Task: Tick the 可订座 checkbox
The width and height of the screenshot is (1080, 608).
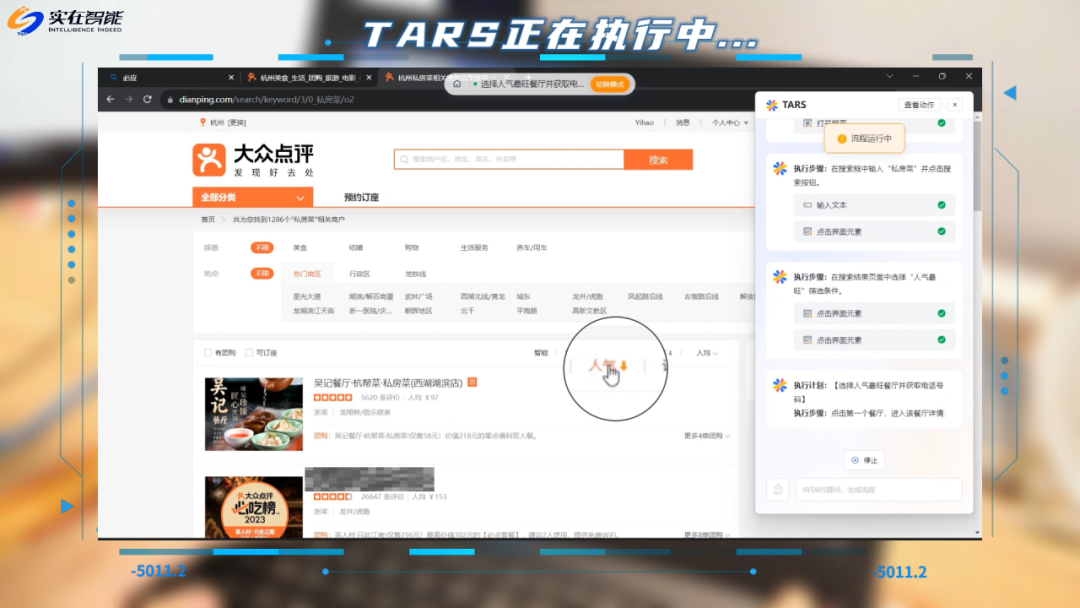Action: coord(249,353)
